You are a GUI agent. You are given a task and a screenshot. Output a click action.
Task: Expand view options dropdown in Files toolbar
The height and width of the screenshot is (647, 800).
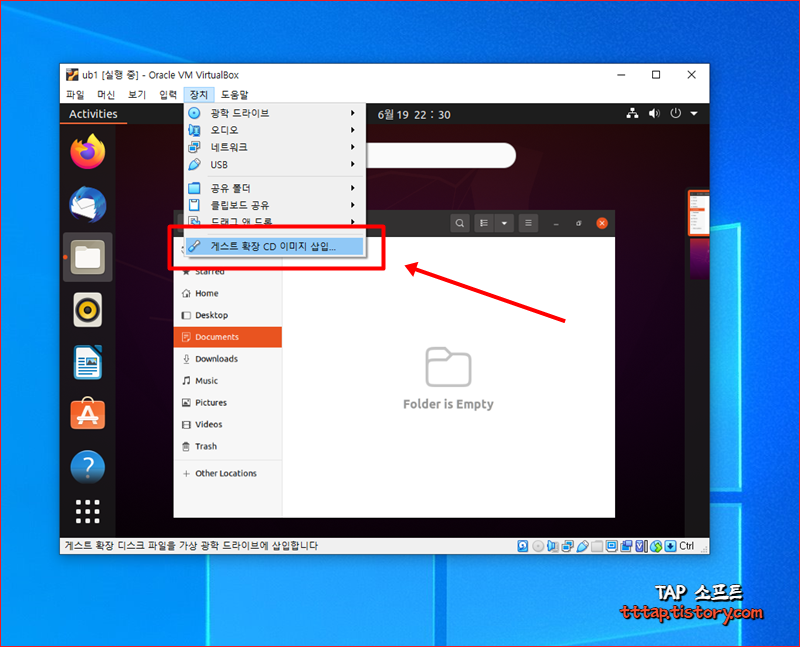click(x=504, y=223)
